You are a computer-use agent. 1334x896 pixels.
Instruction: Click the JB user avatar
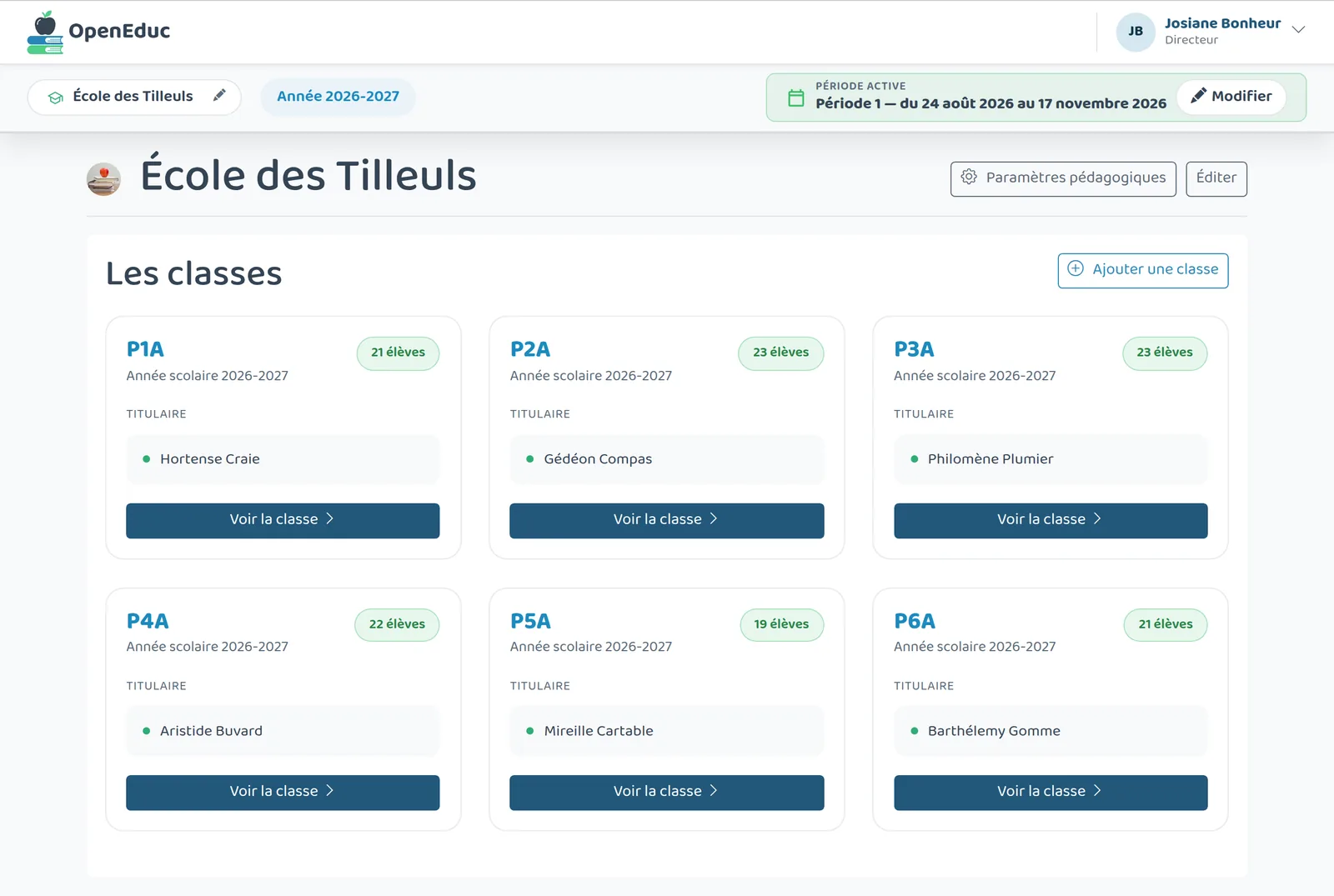coord(1136,32)
